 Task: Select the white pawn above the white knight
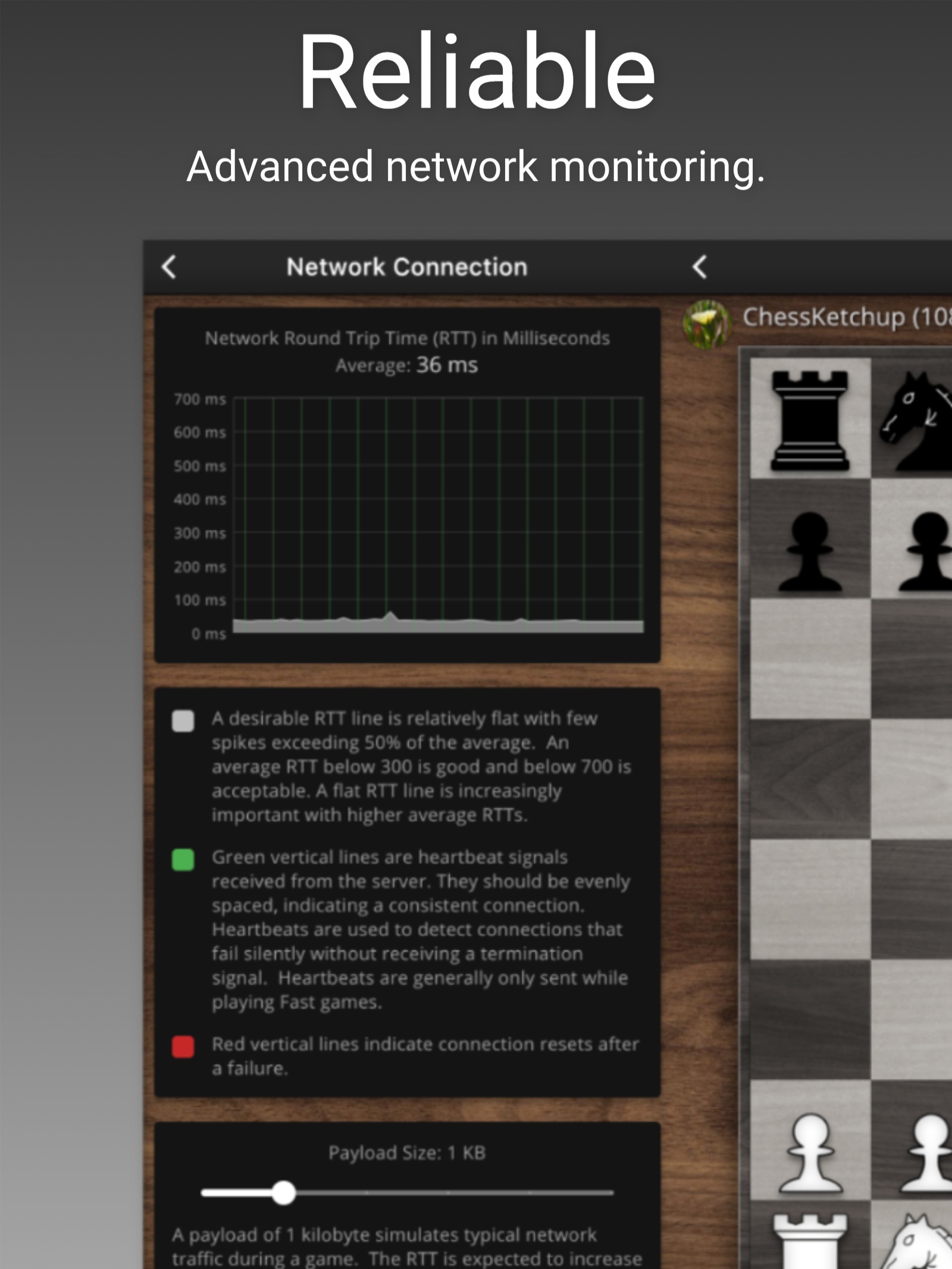926,1154
